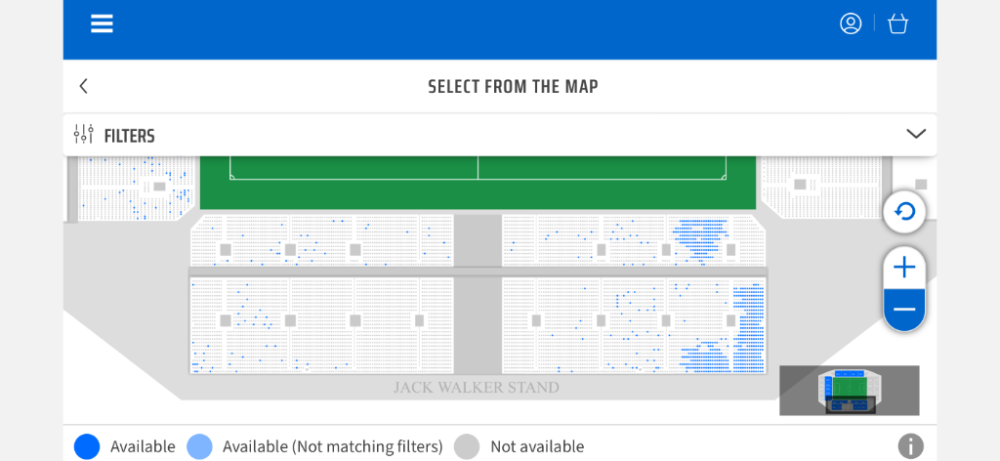
Task: Go back using the left chevron
Action: pyautogui.click(x=83, y=86)
